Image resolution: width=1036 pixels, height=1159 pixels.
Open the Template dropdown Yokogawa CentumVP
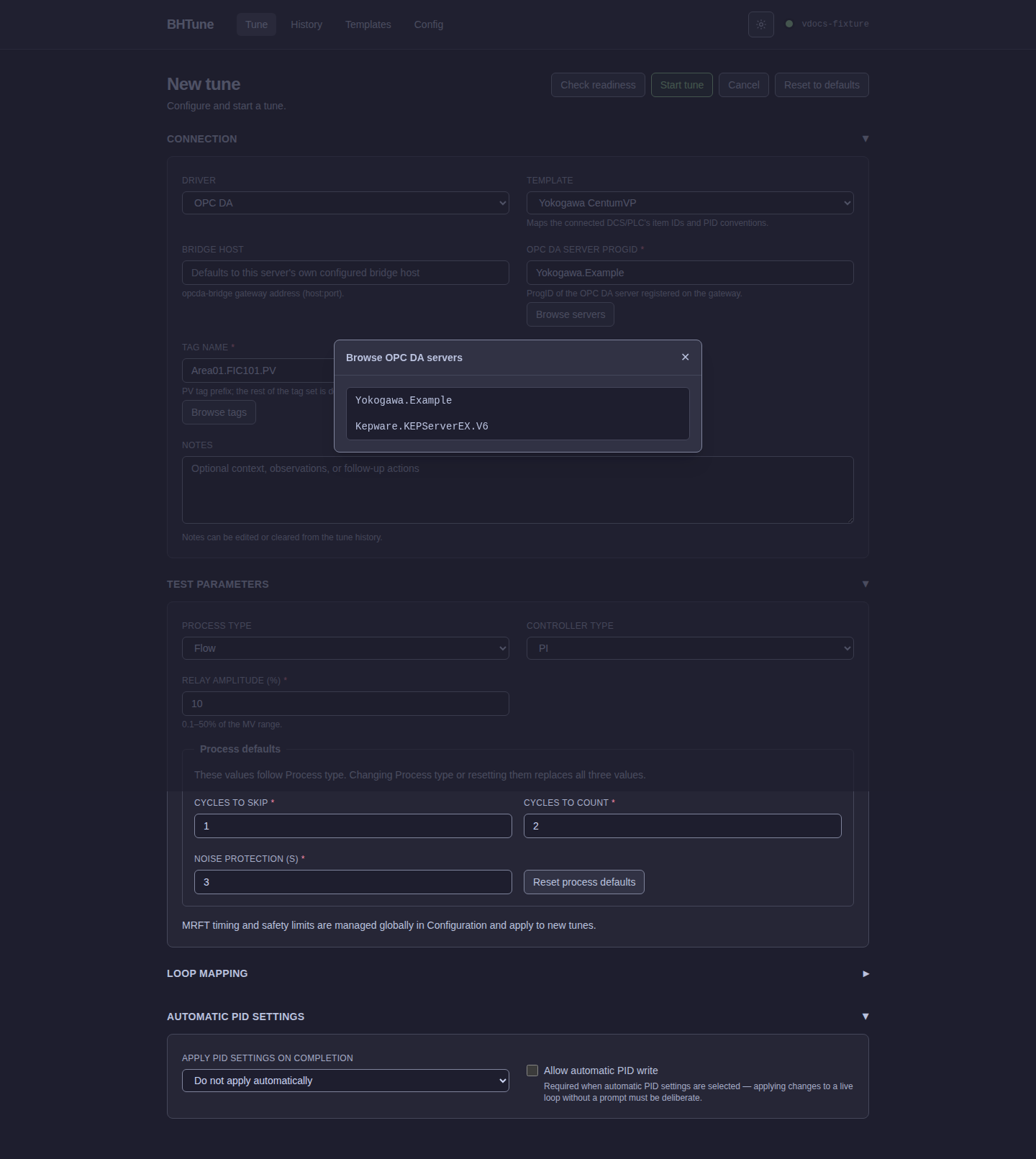[690, 203]
